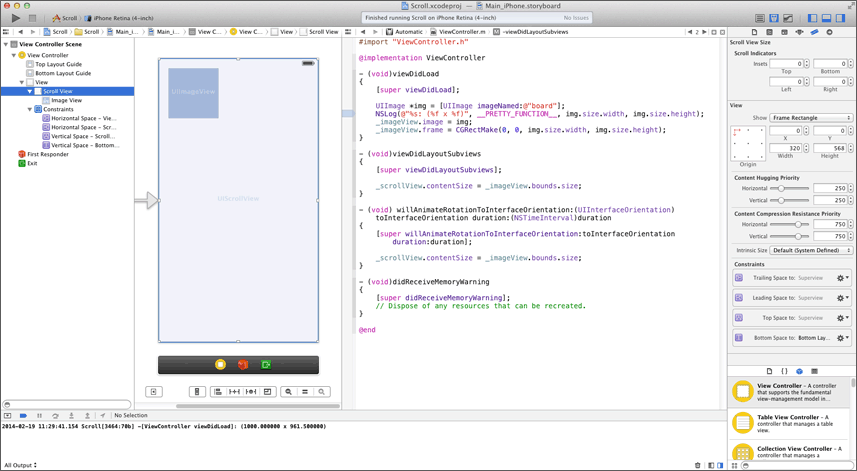This screenshot has height=471, width=857.
Task: Zoom in on the storyboard canvas
Action: 322,392
